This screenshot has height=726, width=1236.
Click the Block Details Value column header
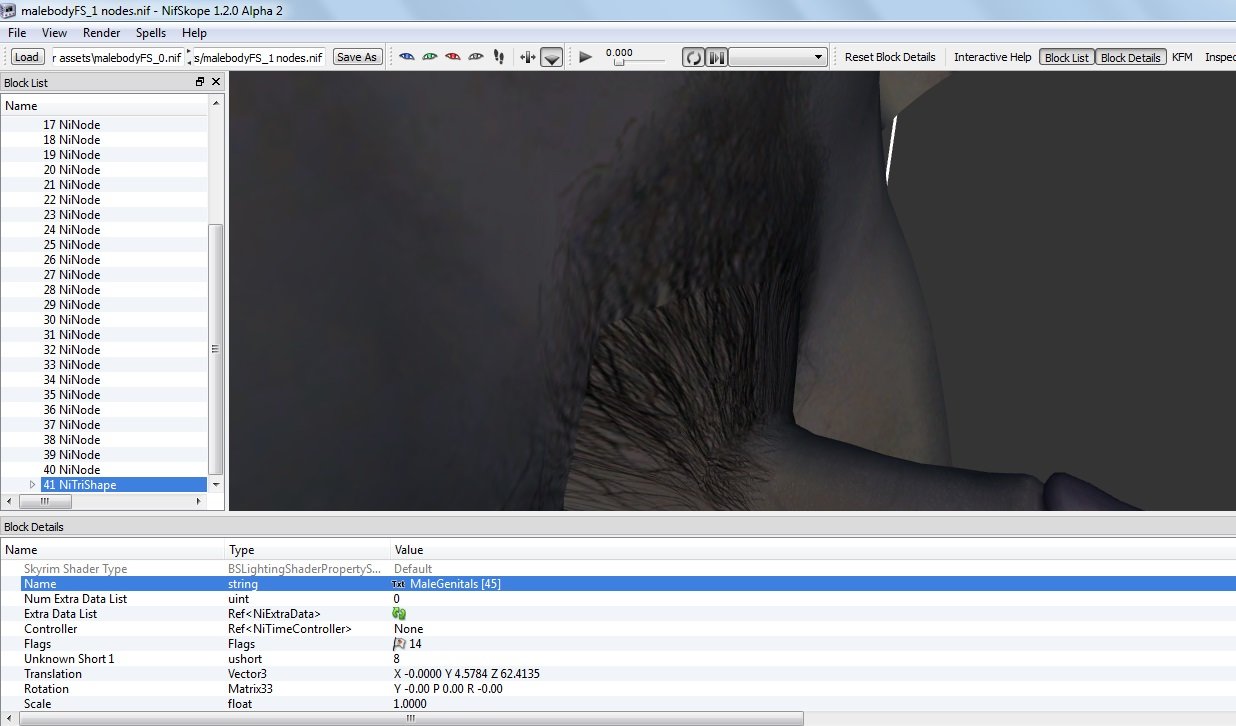coord(812,550)
